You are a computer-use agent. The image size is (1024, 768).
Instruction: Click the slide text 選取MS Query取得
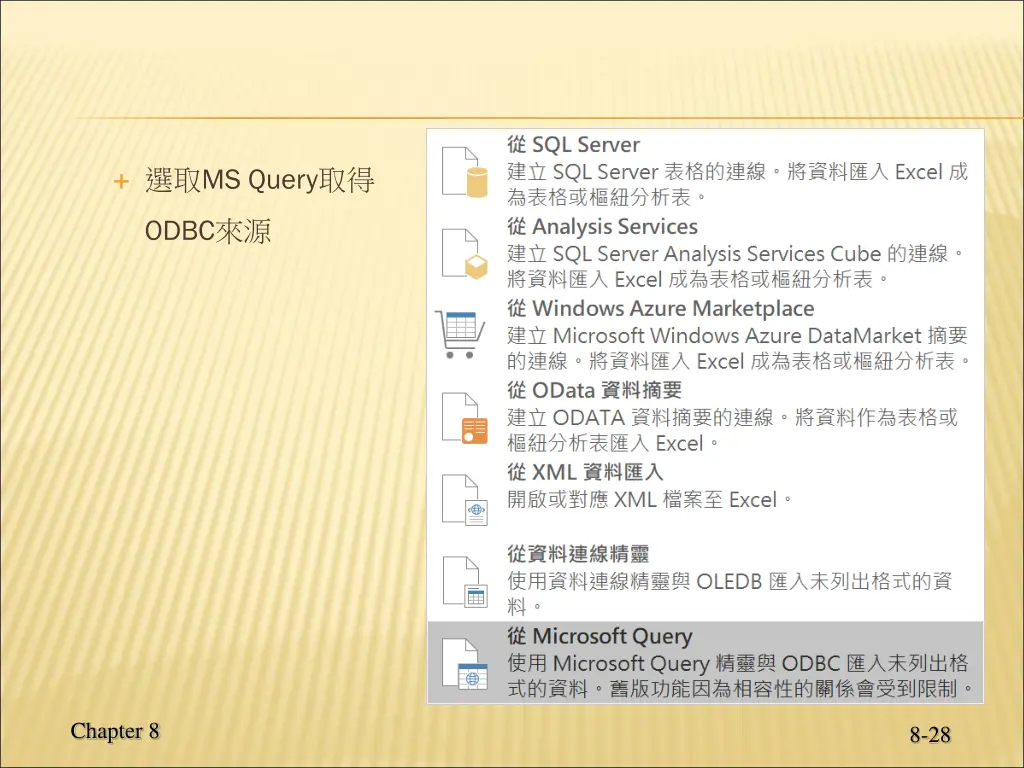[259, 180]
